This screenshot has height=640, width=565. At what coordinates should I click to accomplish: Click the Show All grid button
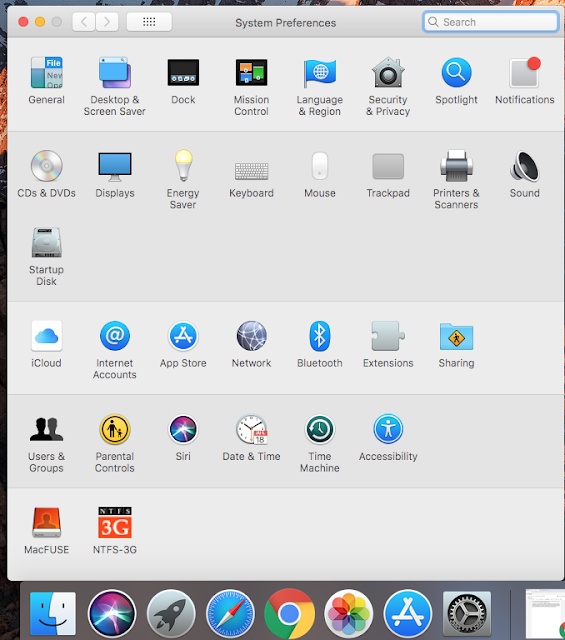[x=149, y=22]
